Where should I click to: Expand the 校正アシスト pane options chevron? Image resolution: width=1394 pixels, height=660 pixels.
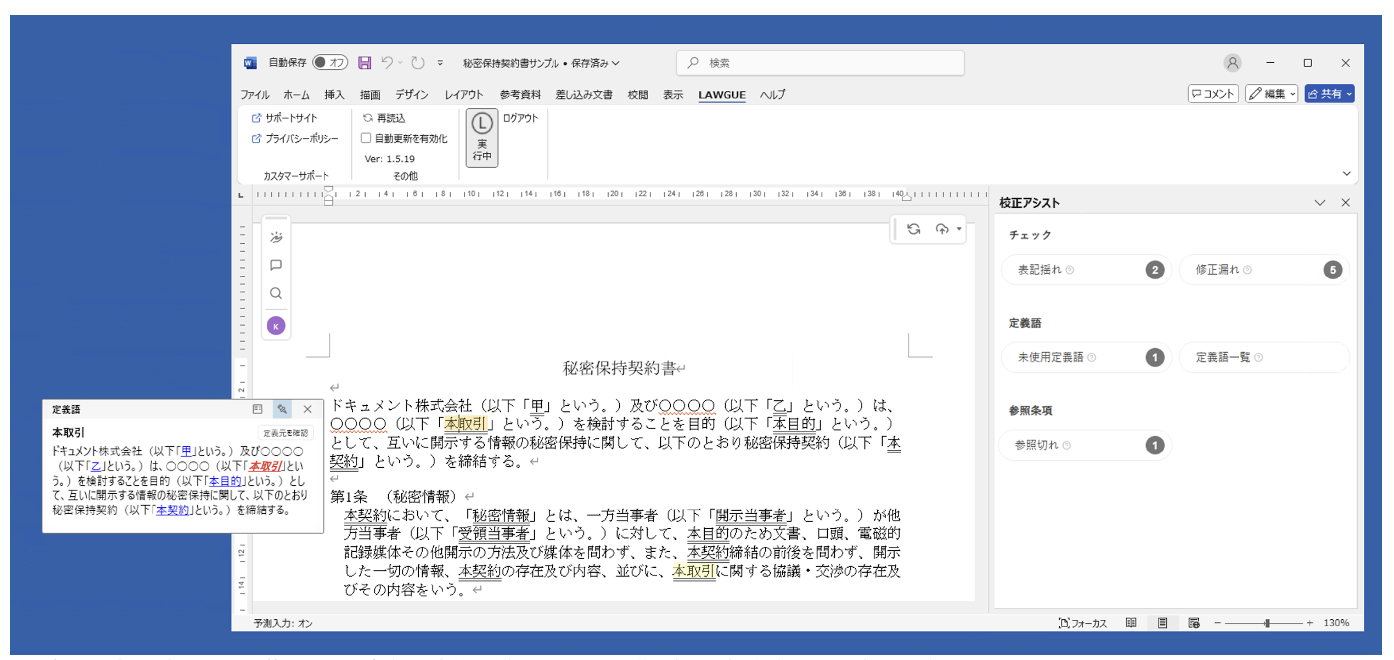pos(1320,203)
